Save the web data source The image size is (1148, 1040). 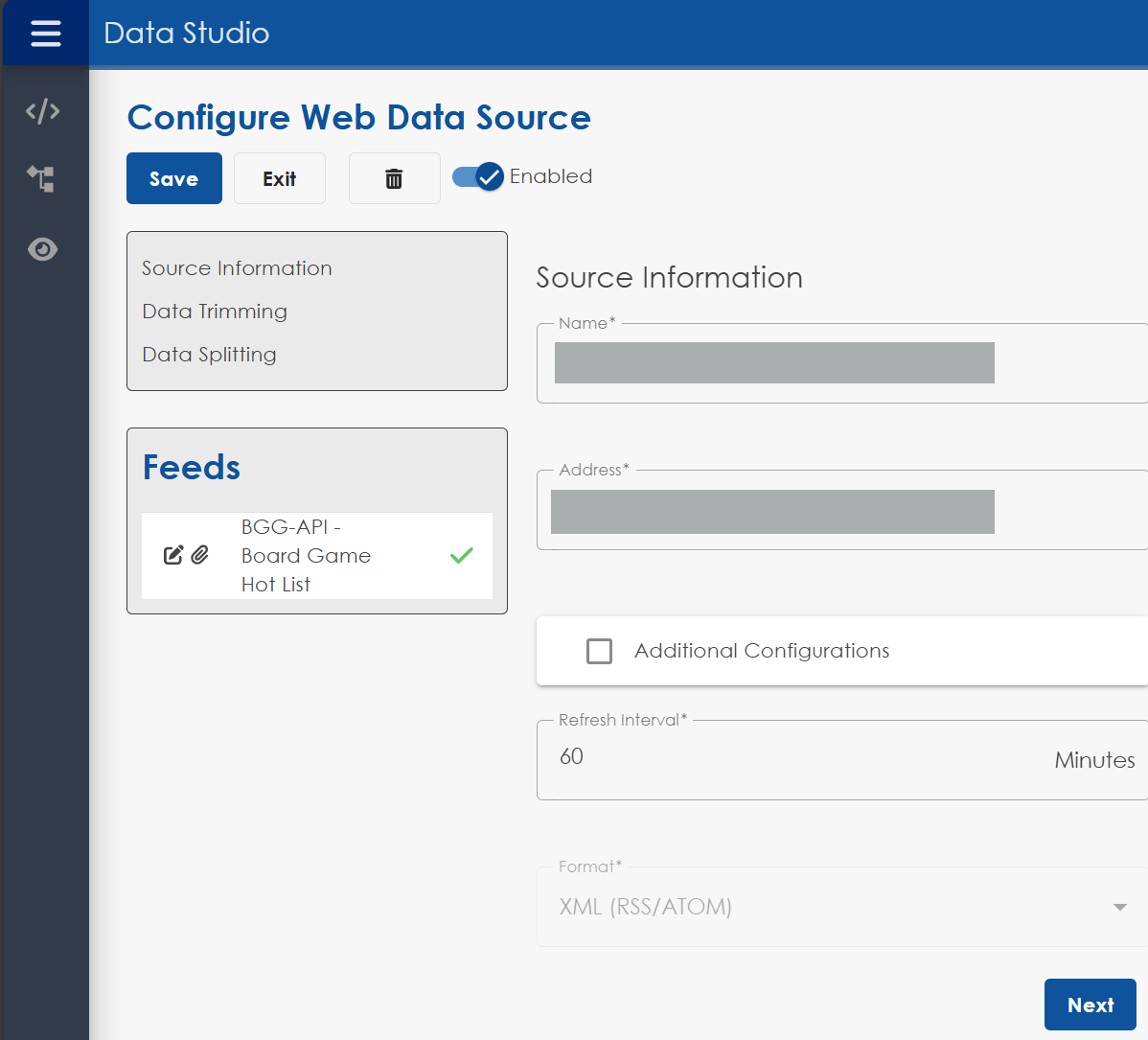tap(173, 178)
